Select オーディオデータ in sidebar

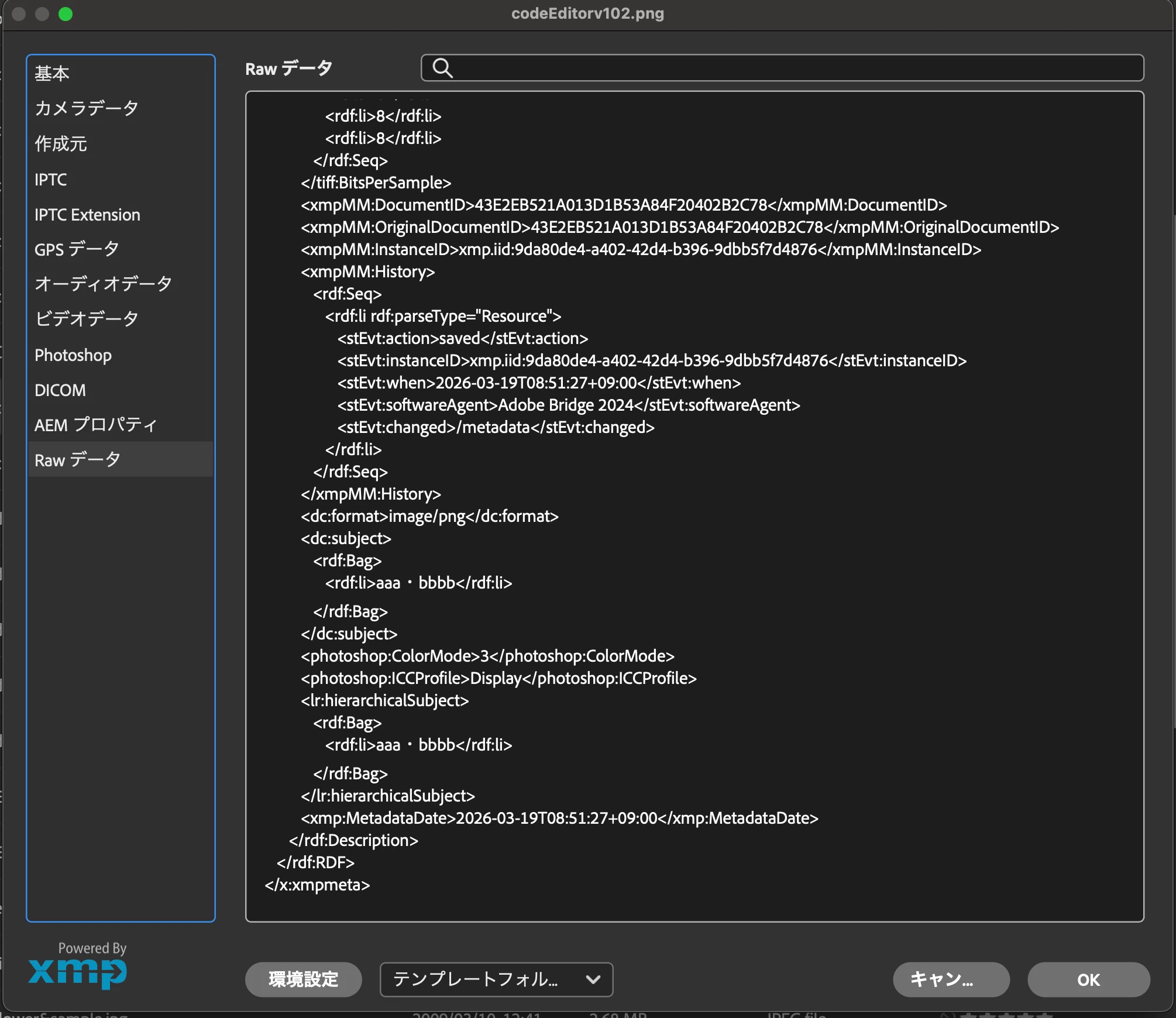coord(103,284)
